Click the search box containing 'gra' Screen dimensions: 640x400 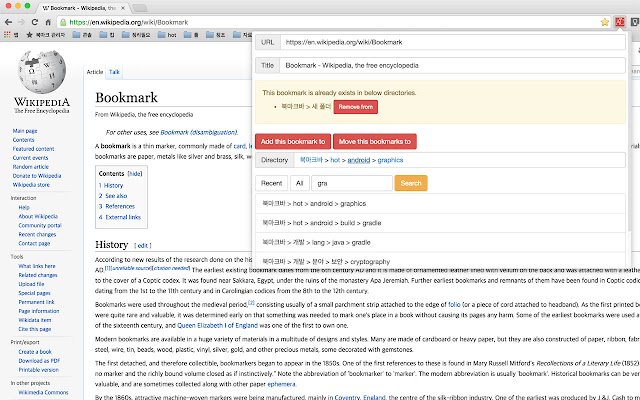pyautogui.click(x=352, y=183)
